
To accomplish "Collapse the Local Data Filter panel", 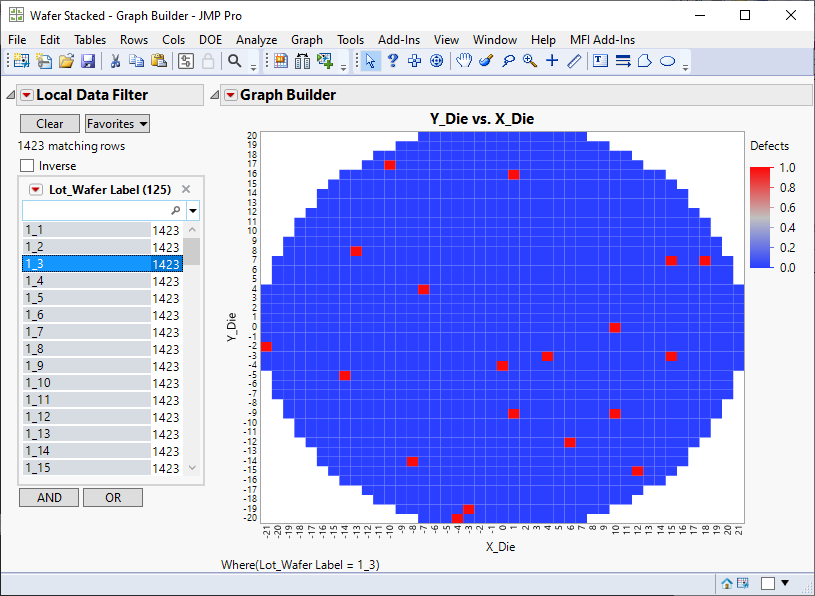I will pos(11,95).
